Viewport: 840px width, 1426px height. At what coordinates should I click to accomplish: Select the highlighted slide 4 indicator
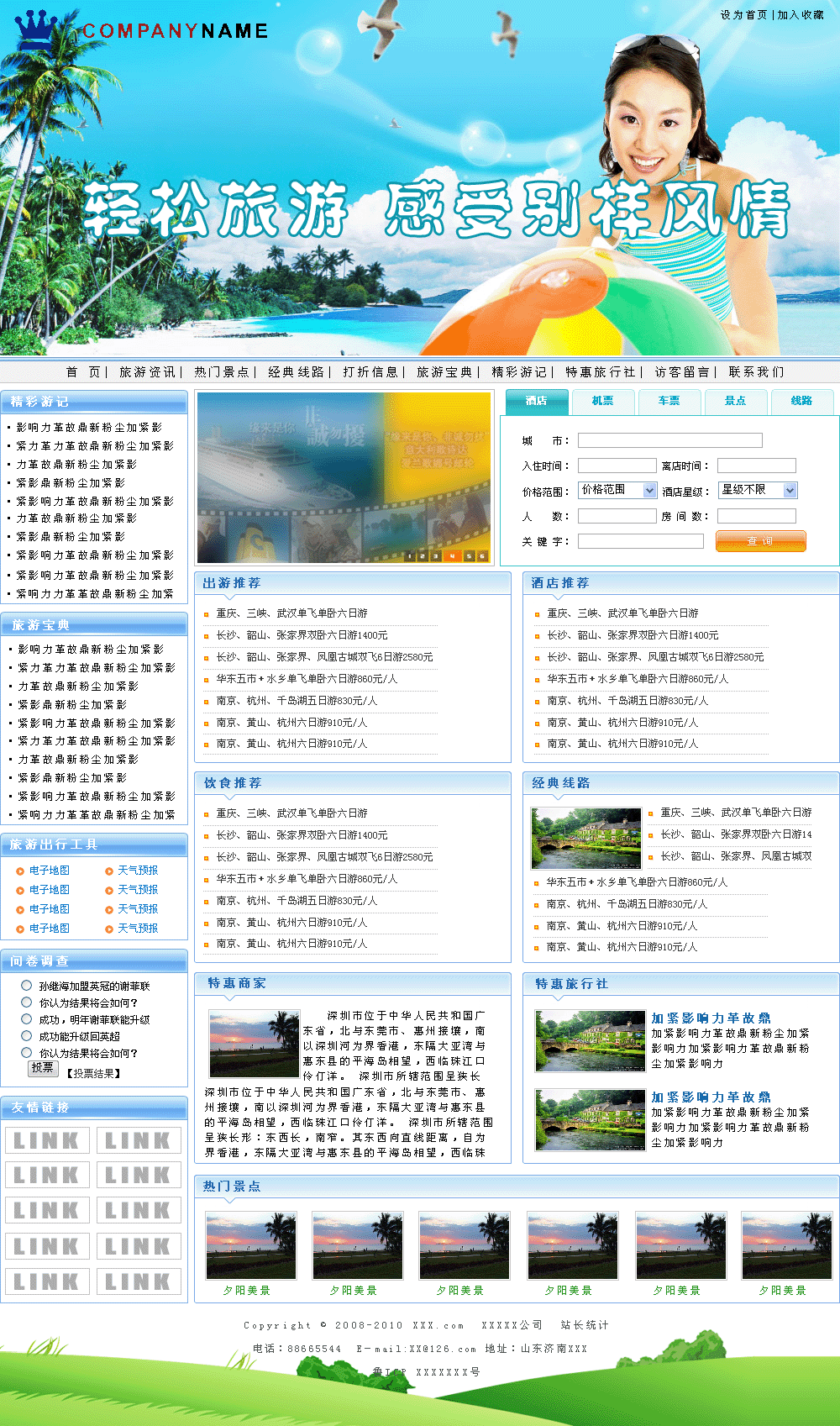pyautogui.click(x=452, y=555)
